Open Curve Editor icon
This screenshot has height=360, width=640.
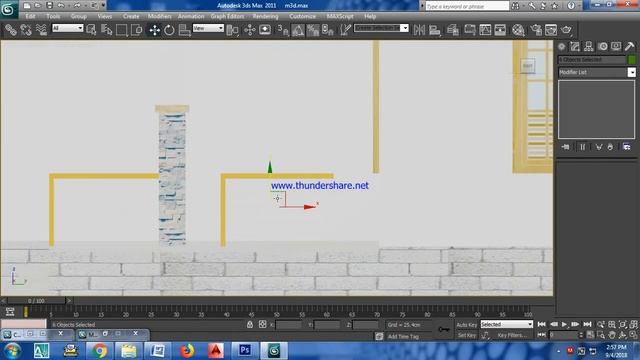485,30
